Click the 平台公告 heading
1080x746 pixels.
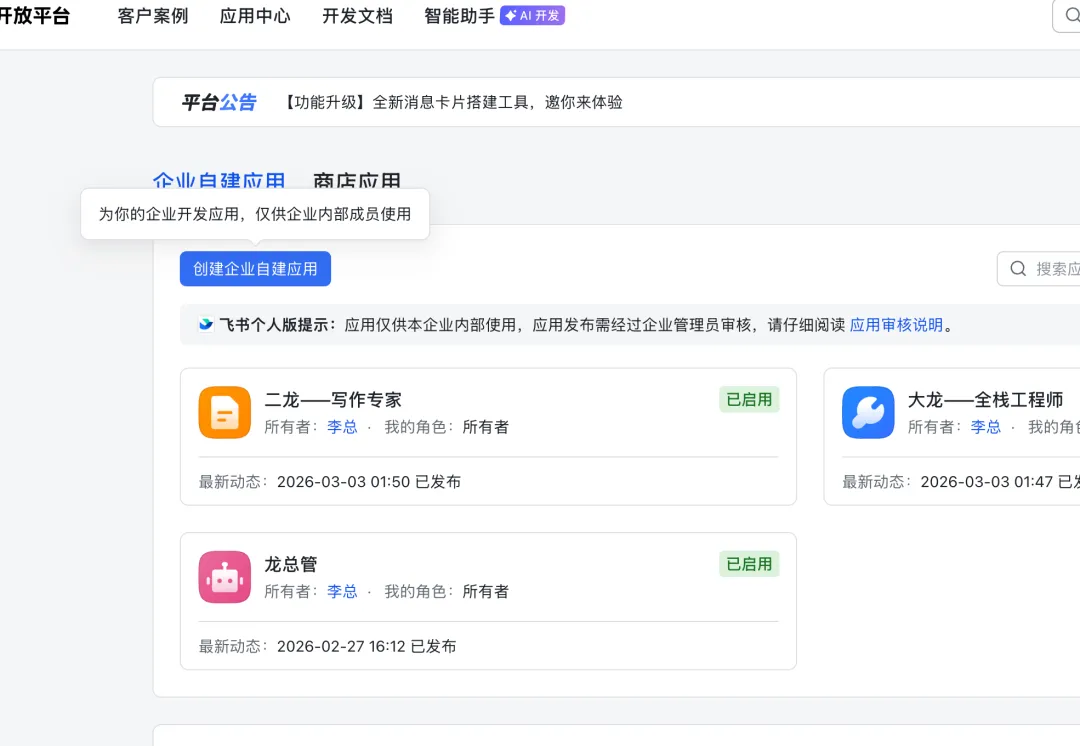(219, 103)
